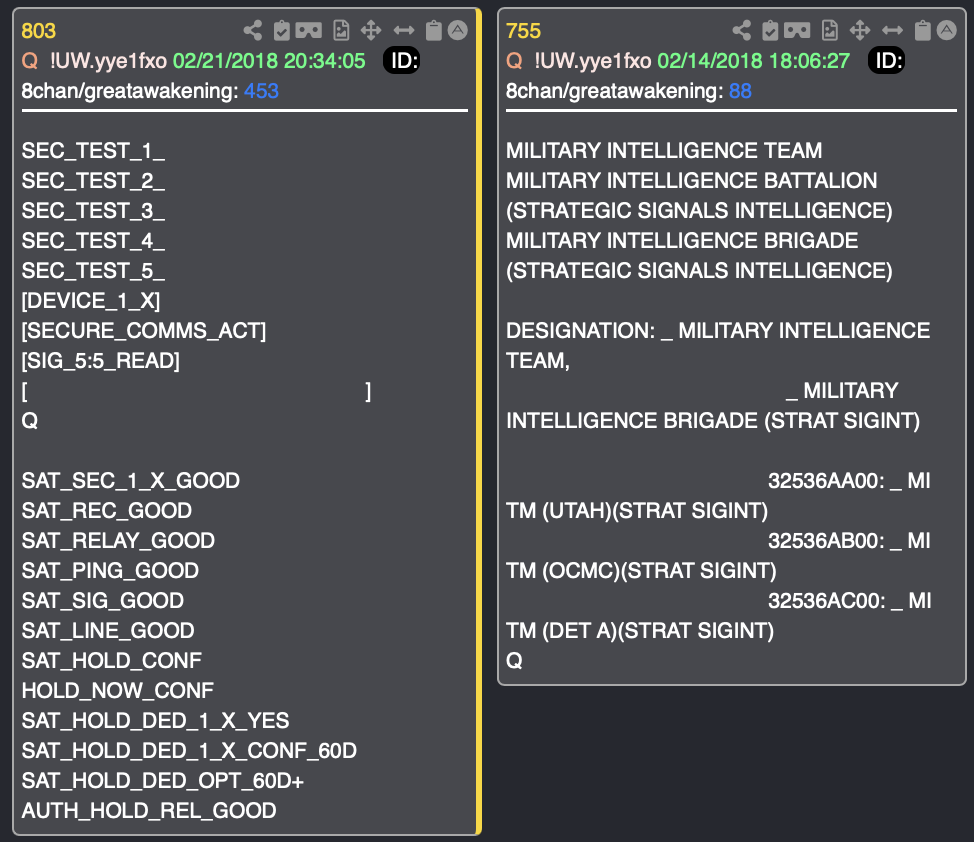
Task: Click the line TM (OCMC)(STRAT SIGINT)
Action: coord(641,570)
